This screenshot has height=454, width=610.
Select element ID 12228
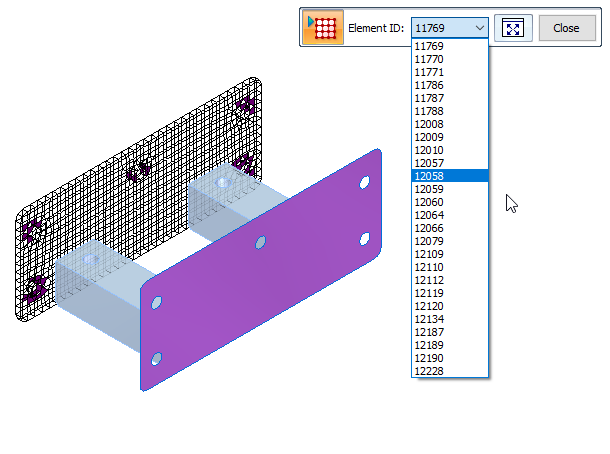[450, 371]
